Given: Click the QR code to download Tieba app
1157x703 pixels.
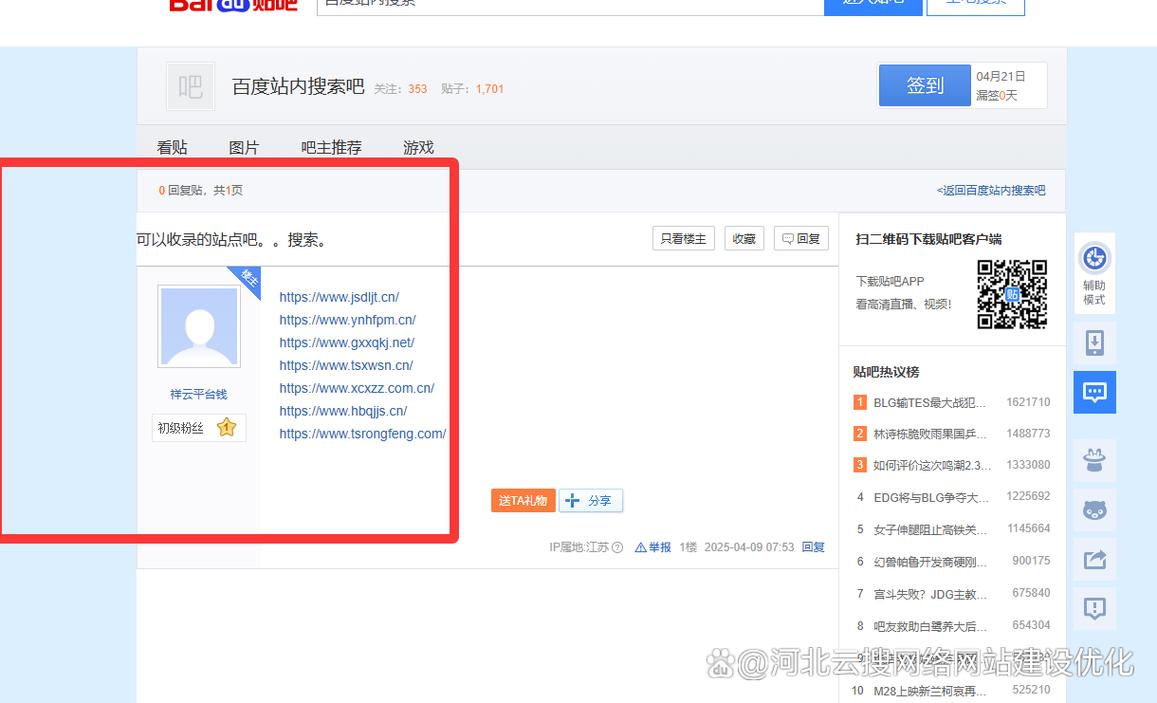Looking at the screenshot, I should coord(1011,293).
